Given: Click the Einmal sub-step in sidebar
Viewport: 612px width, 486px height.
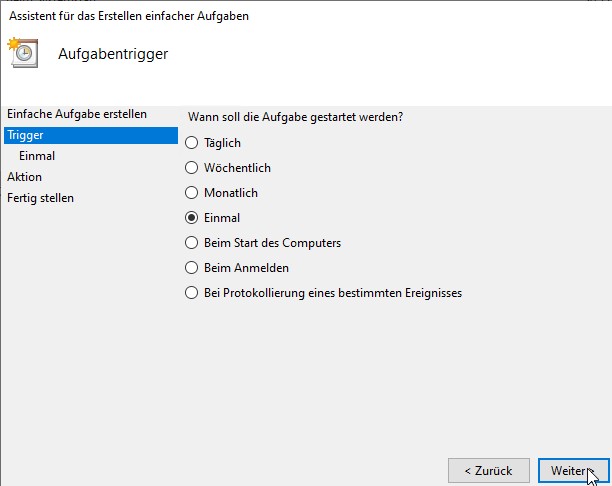Looking at the screenshot, I should tap(37, 156).
